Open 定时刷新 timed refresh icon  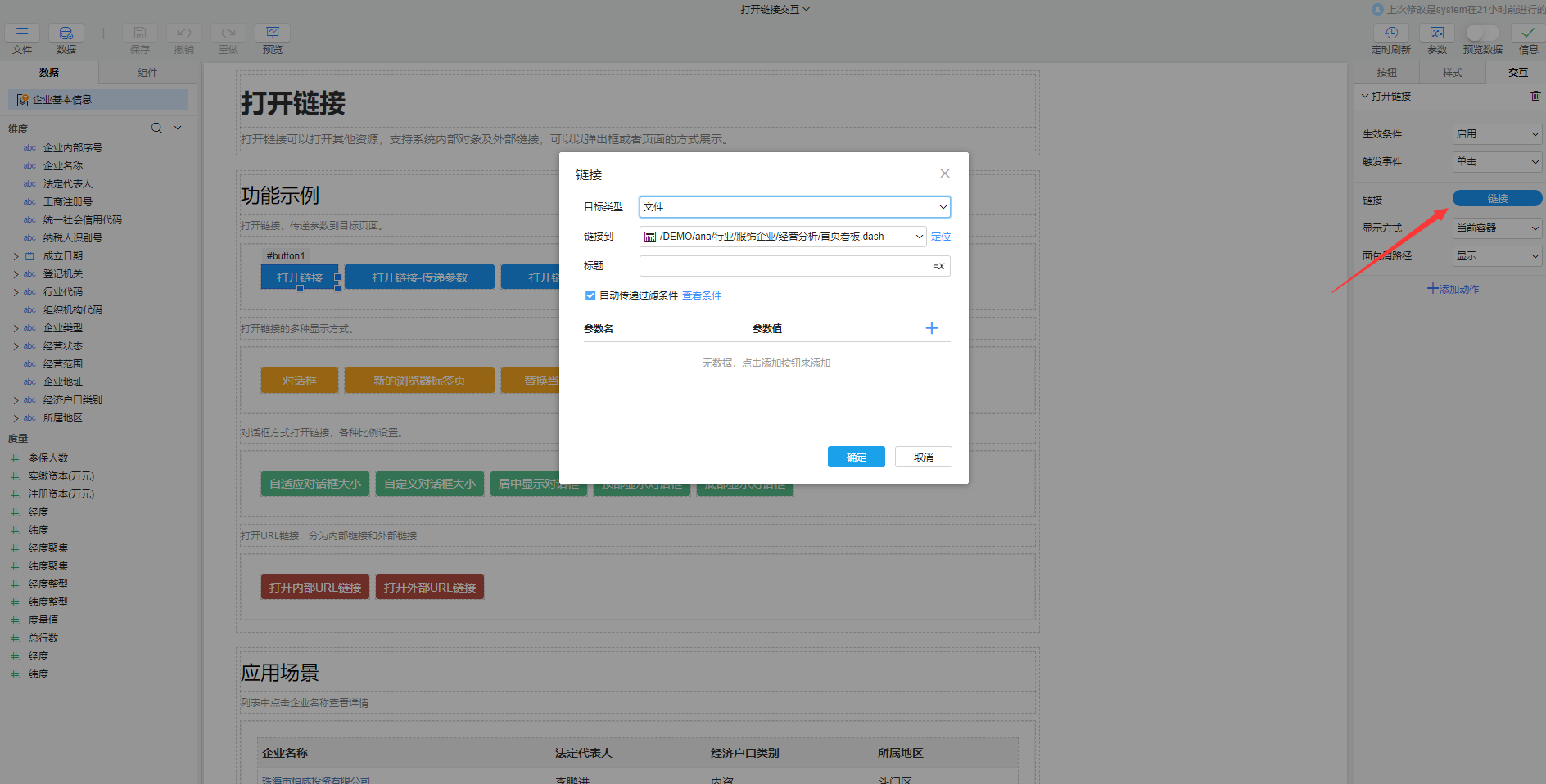(1390, 34)
